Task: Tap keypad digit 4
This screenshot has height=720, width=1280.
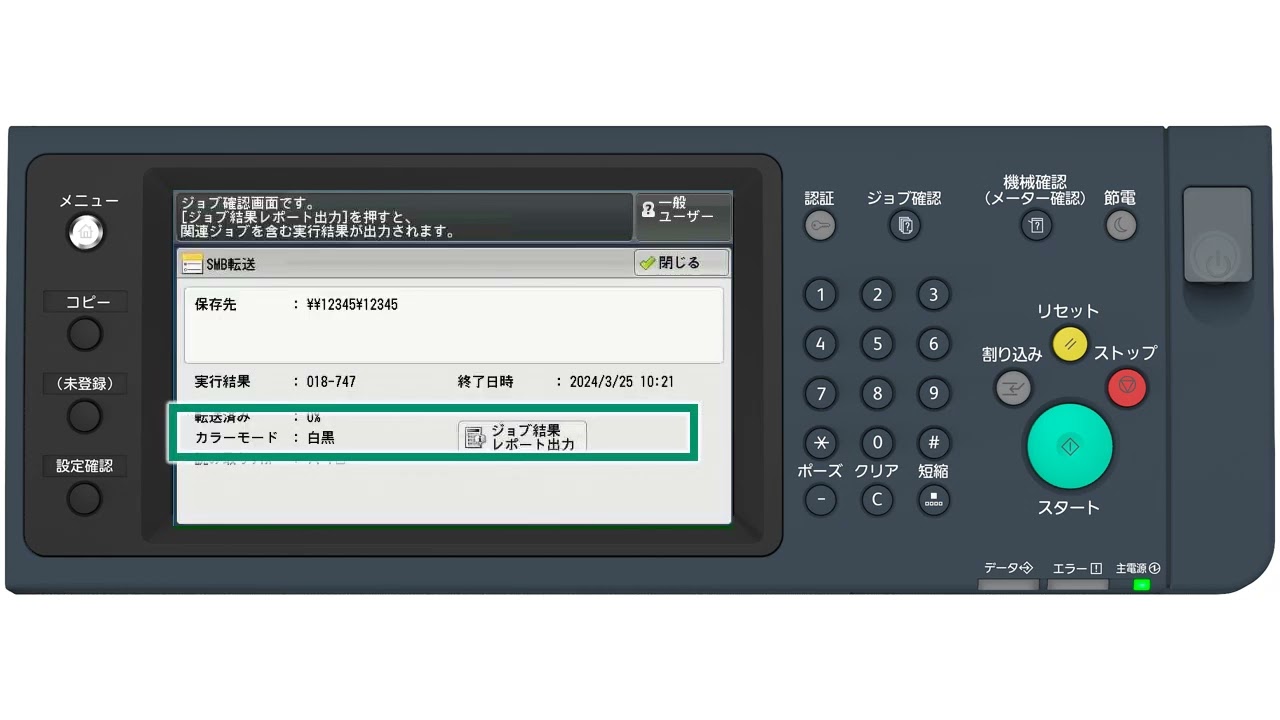Action: point(821,344)
